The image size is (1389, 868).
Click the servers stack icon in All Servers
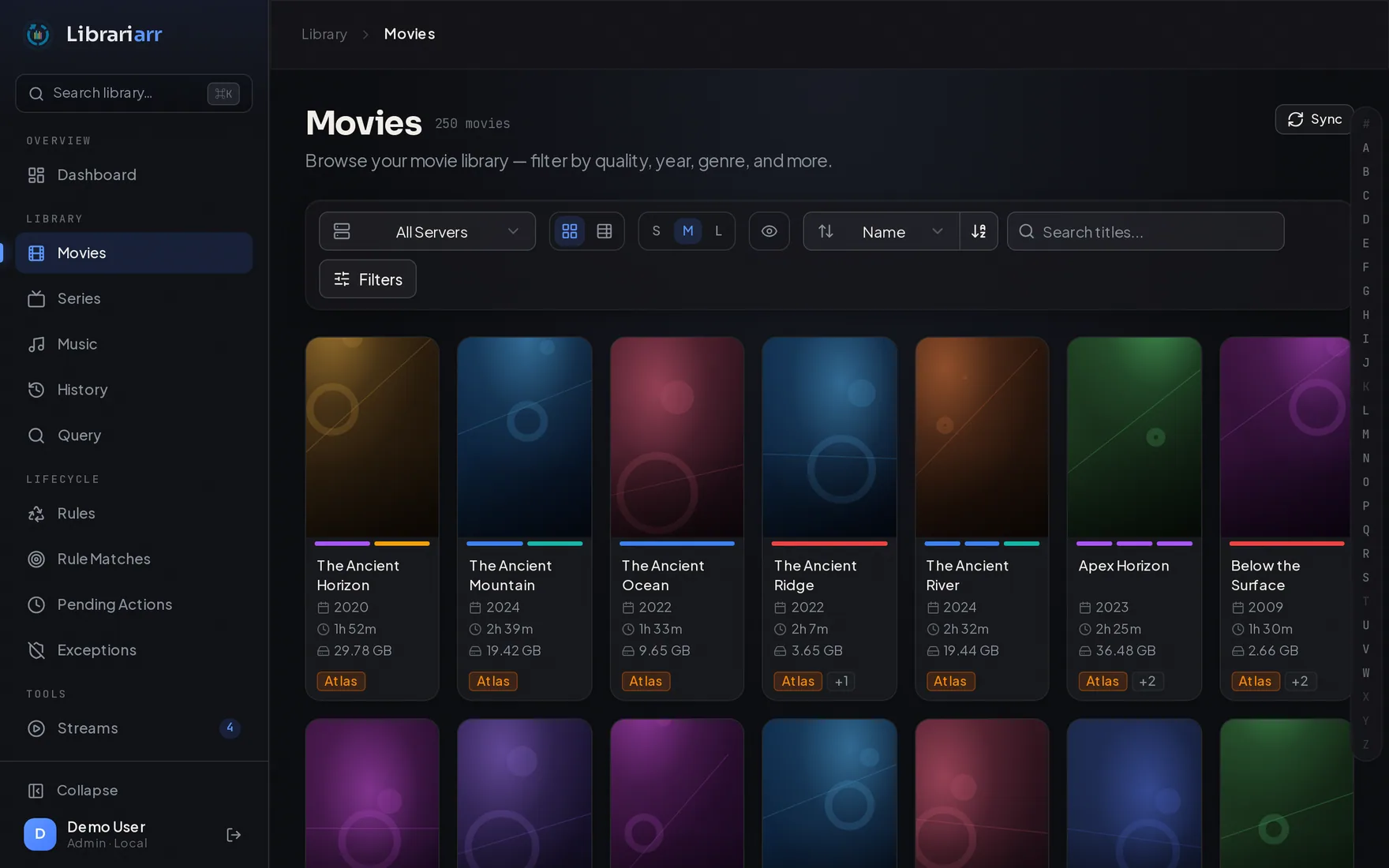pos(342,231)
